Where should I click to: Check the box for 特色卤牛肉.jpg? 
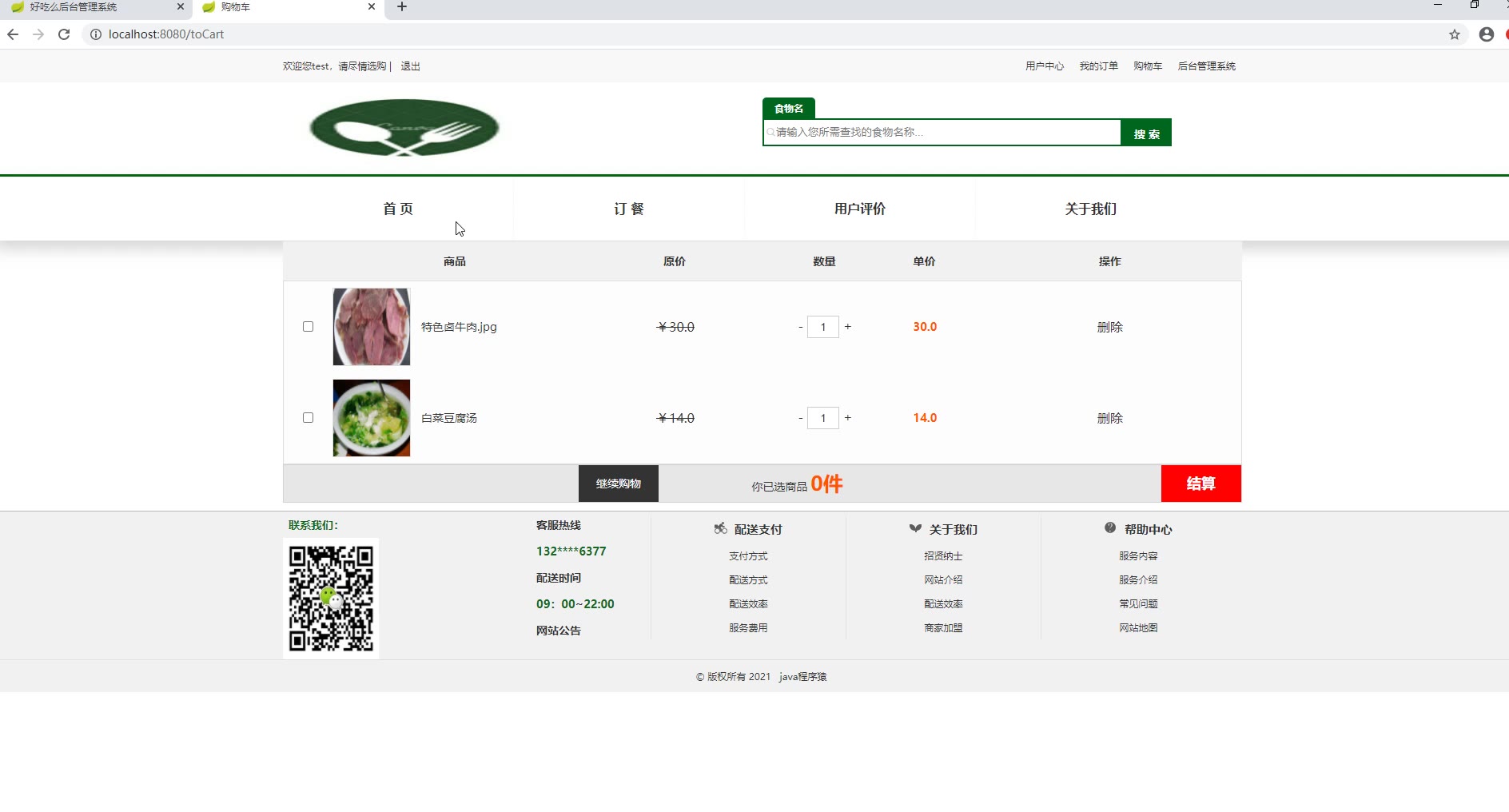(x=308, y=326)
